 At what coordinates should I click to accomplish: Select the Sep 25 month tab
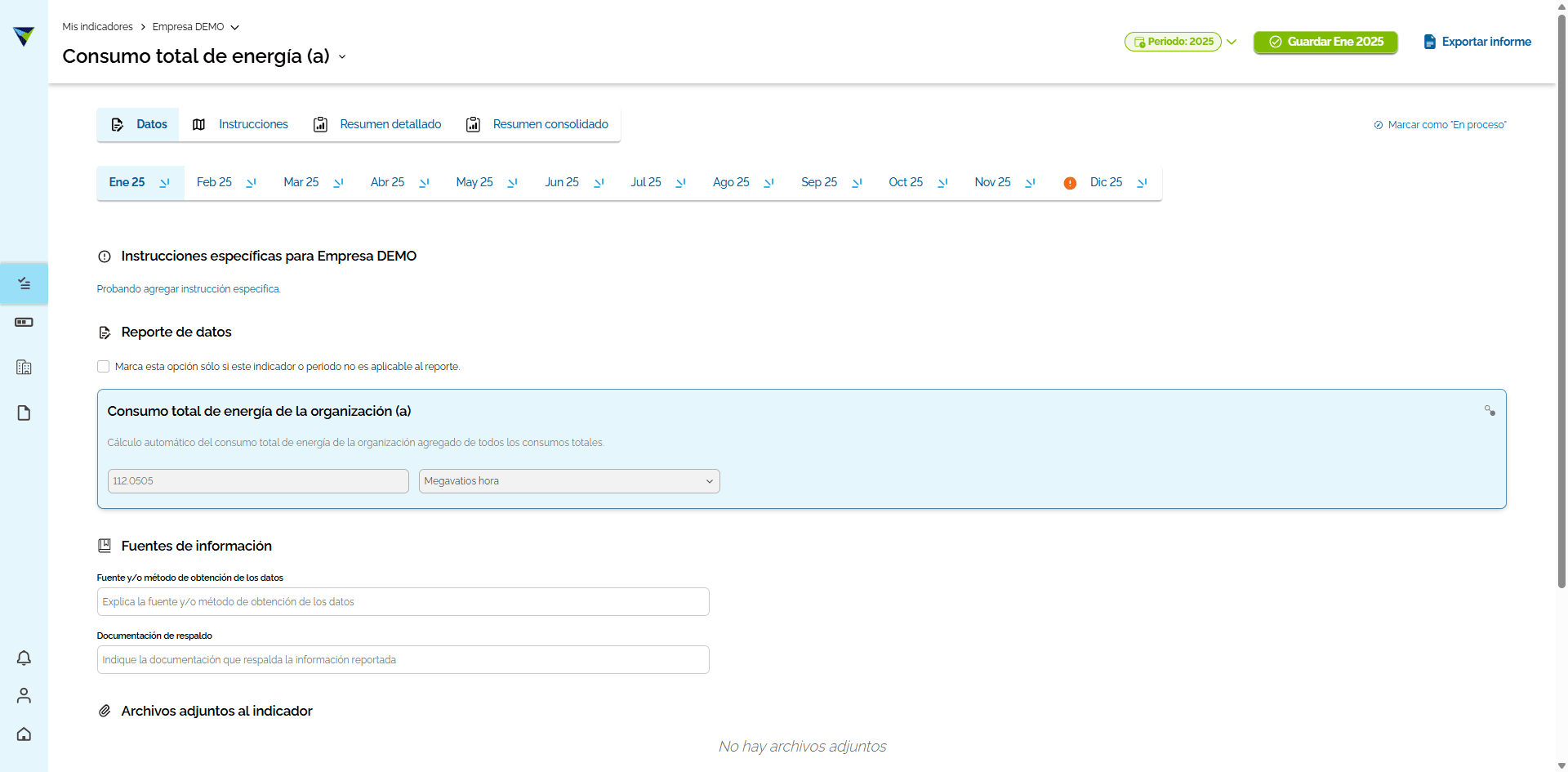click(x=819, y=182)
